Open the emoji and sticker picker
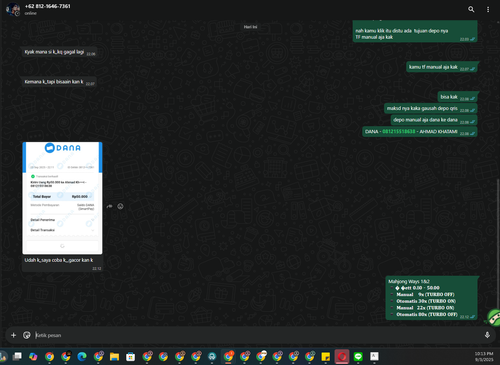The image size is (500, 365). [27, 335]
